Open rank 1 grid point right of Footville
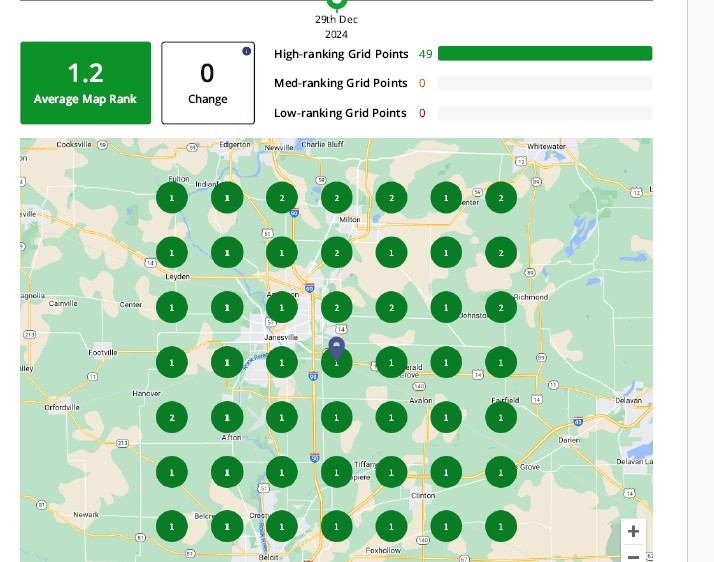Screen dimensions: 714x562 172,363
